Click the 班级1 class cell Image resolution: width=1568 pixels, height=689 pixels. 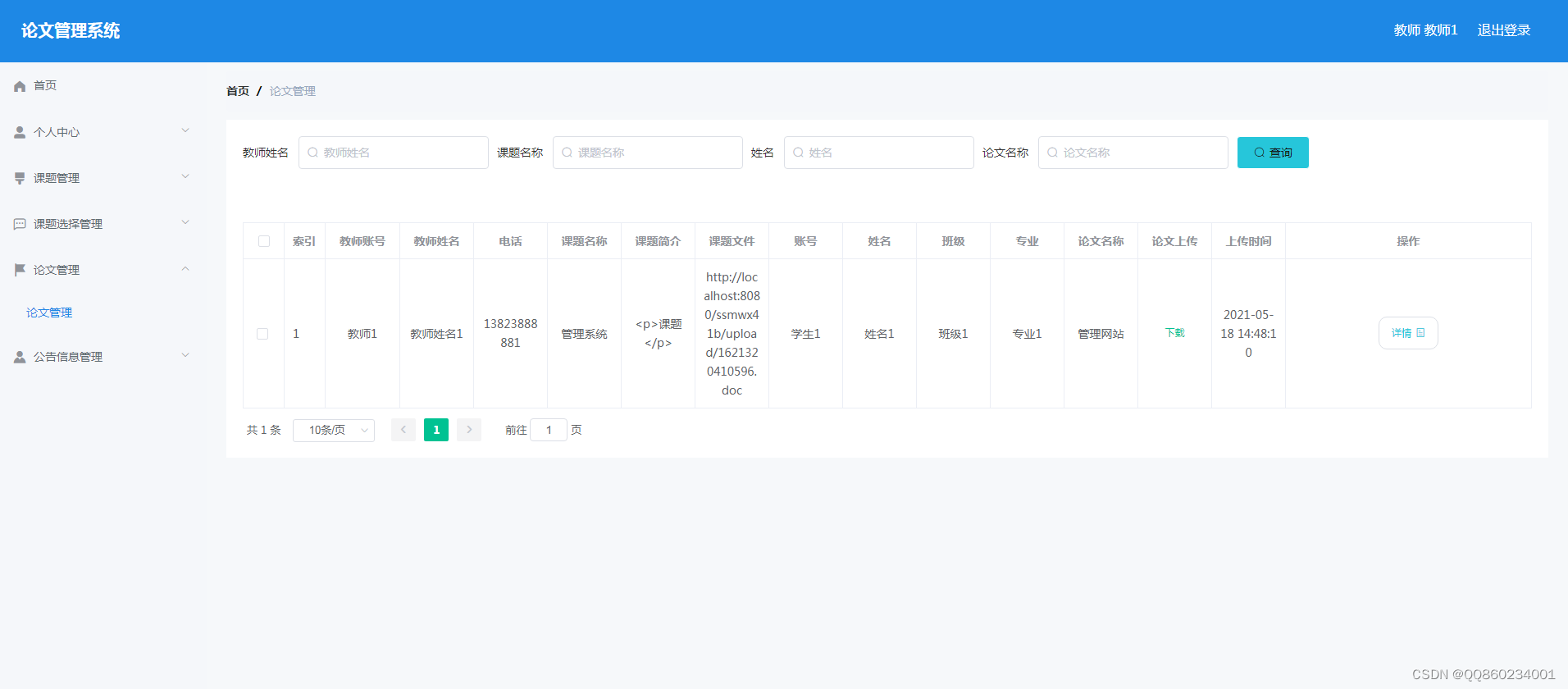tap(953, 334)
